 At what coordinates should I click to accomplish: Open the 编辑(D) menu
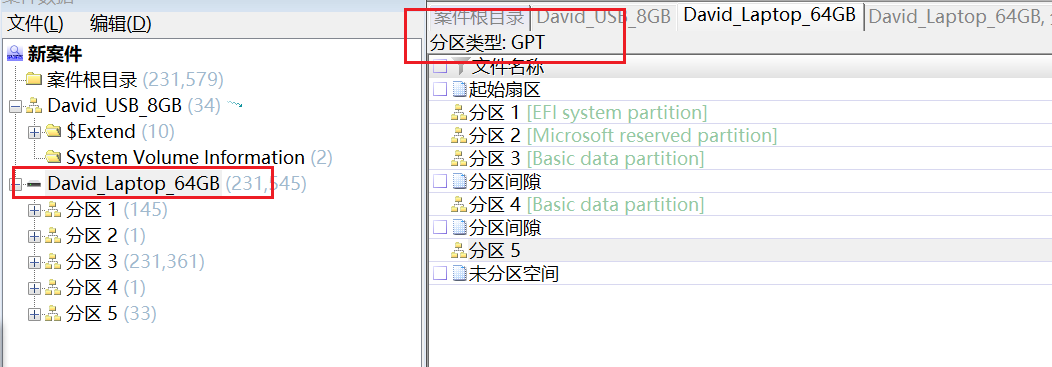coord(121,25)
